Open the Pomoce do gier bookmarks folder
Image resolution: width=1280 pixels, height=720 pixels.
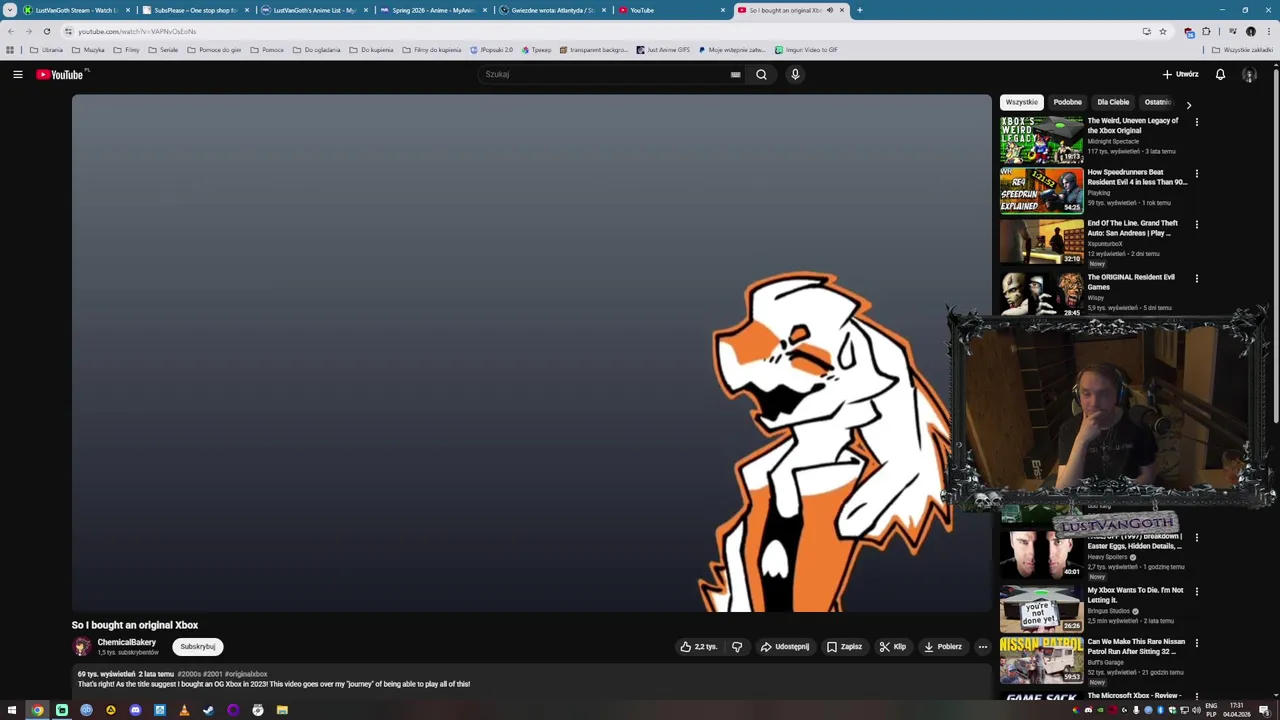pyautogui.click(x=213, y=50)
